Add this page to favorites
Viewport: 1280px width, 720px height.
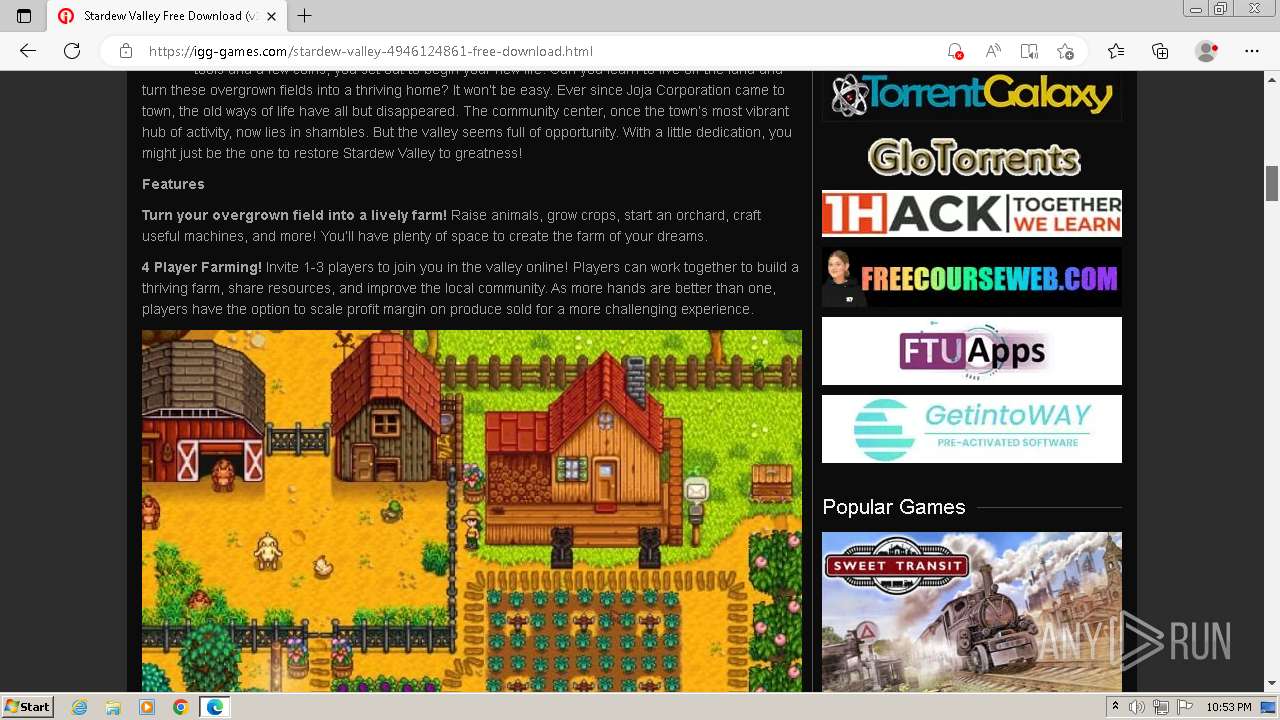(1066, 51)
